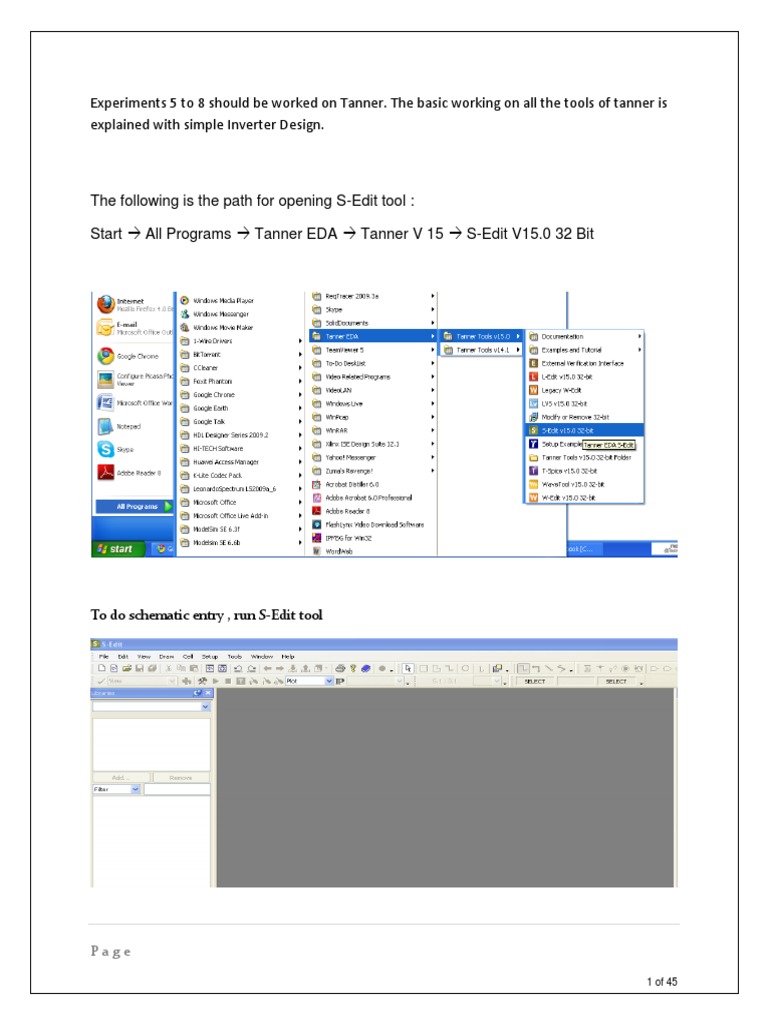This screenshot has width=768, height=1024.
Task: Click Print icon in S-Edit toolbar
Action: [340, 668]
